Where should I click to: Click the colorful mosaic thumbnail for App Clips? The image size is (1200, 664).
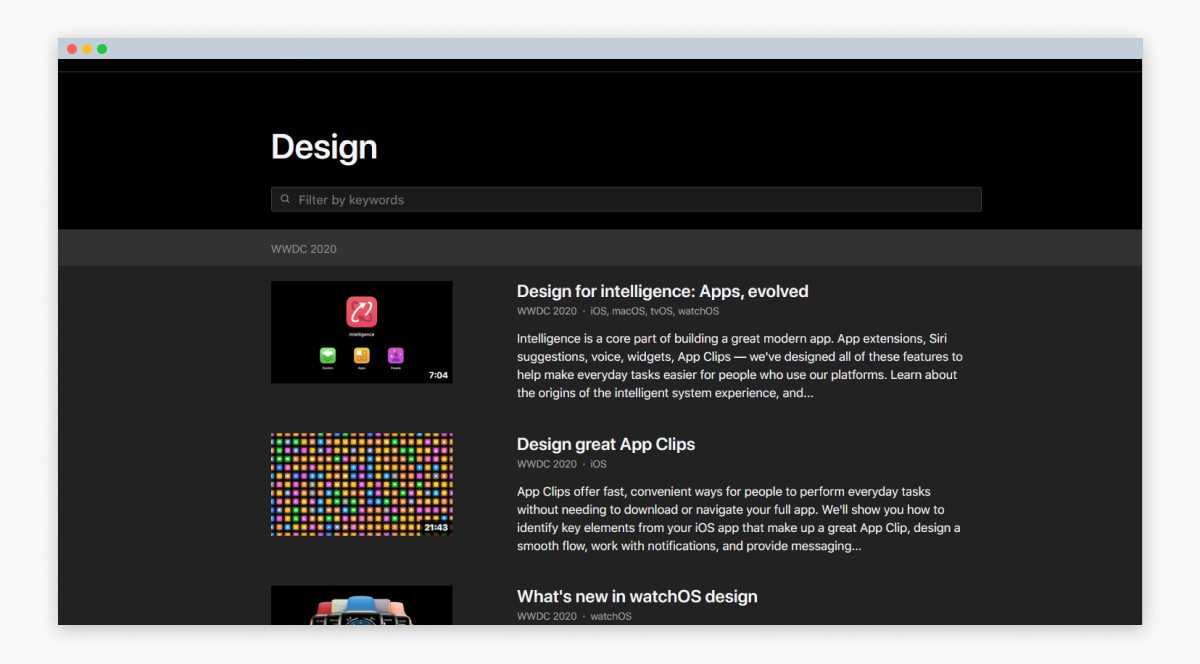click(x=361, y=484)
